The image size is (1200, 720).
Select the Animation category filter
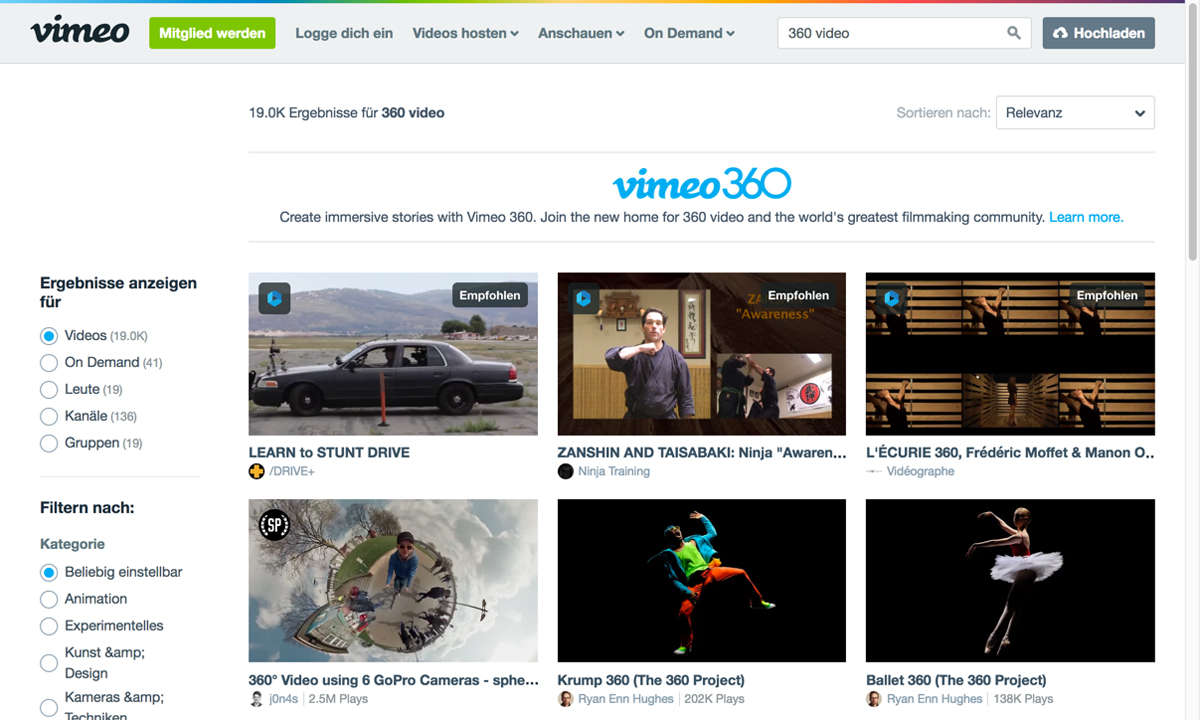click(48, 599)
